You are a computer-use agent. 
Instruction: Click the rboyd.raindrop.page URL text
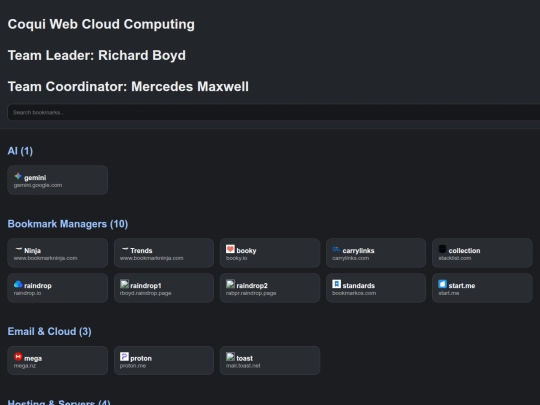point(146,293)
